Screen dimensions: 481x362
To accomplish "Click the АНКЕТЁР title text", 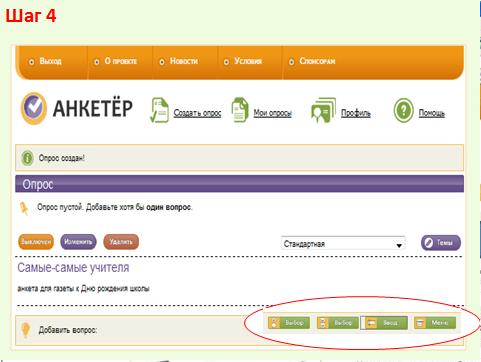I will click(93, 109).
